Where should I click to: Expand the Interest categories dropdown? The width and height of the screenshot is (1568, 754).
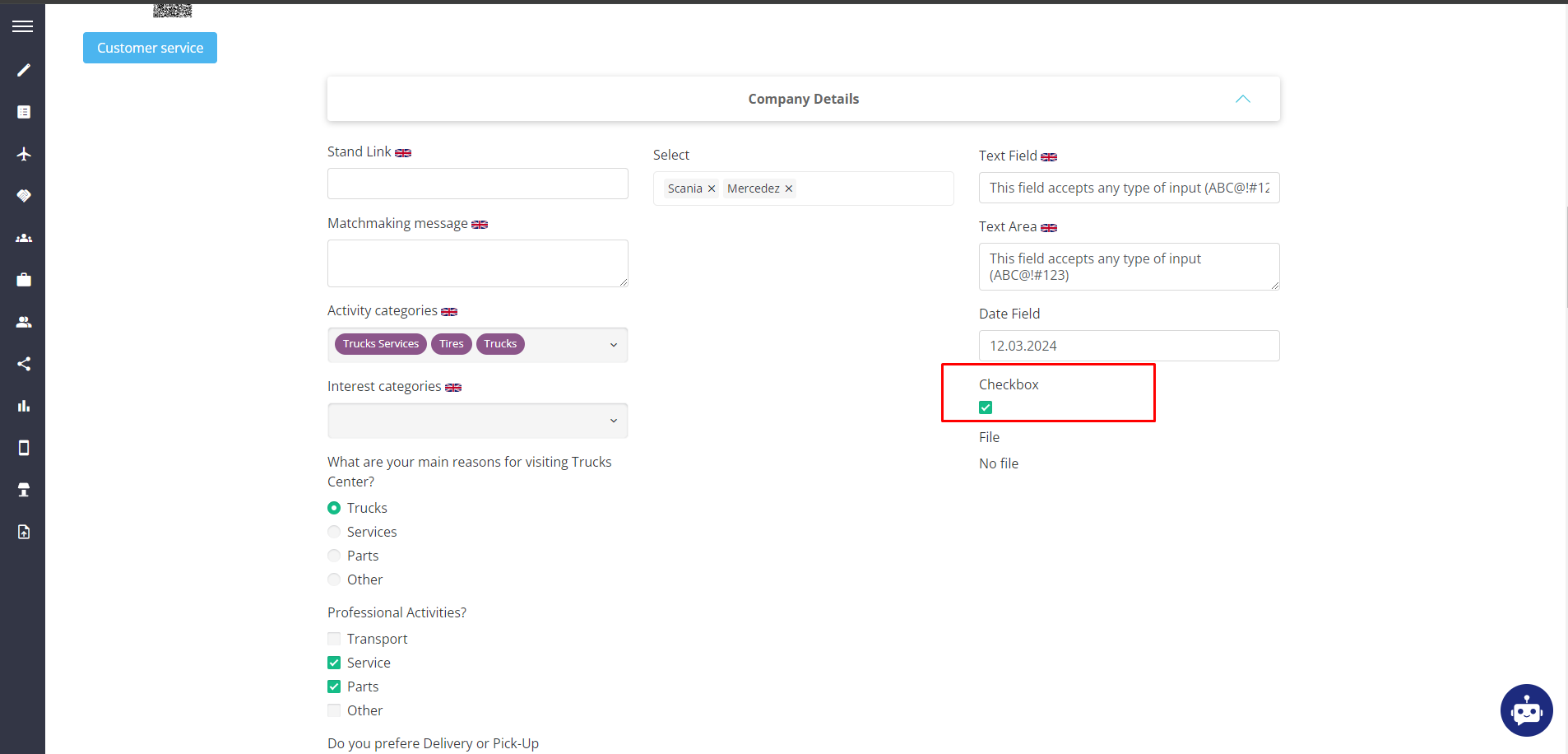pyautogui.click(x=613, y=420)
